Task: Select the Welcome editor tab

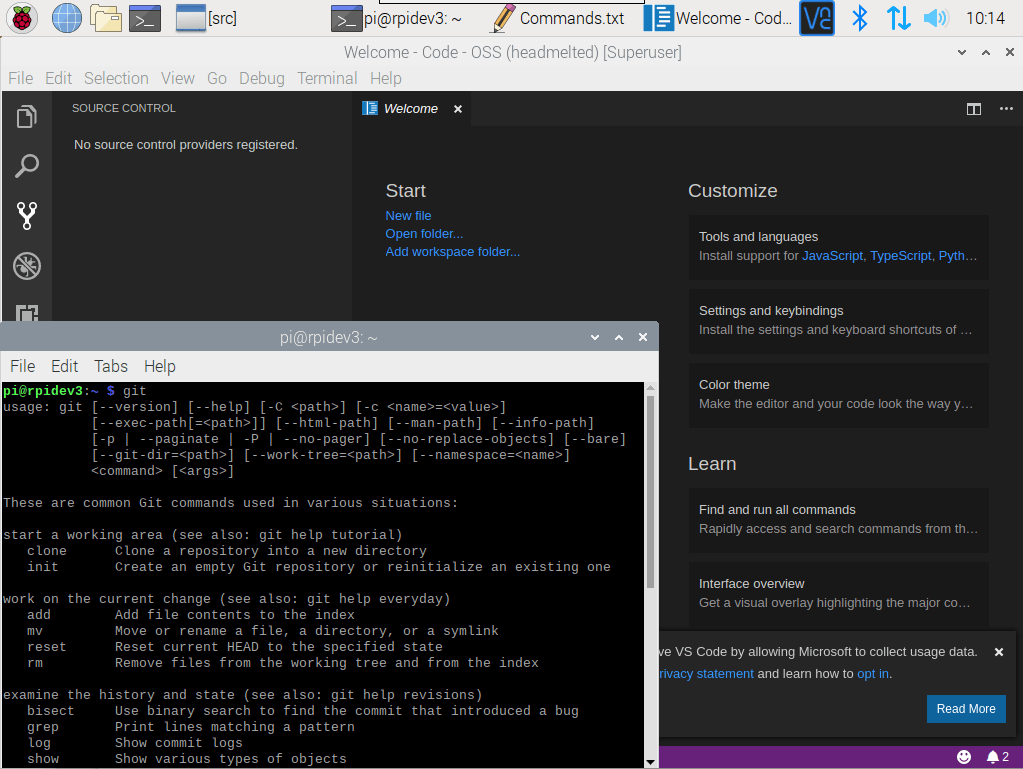Action: click(x=410, y=109)
